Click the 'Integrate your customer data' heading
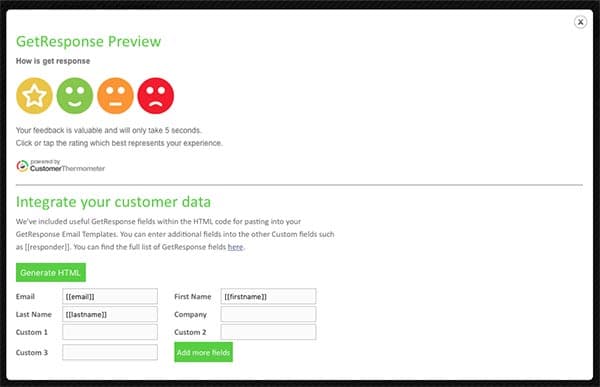 [113, 202]
